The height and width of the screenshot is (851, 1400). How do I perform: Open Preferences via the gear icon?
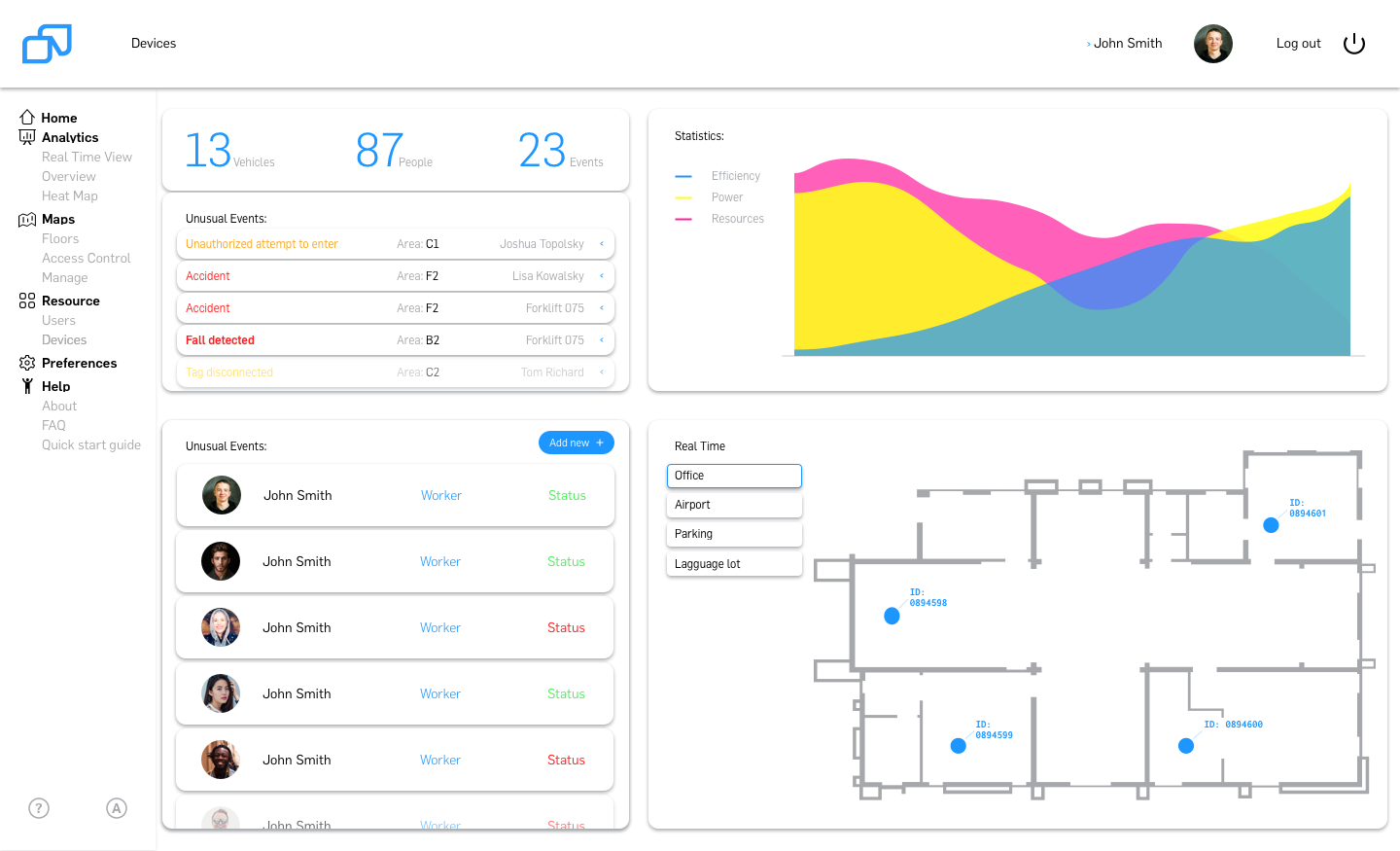point(26,362)
